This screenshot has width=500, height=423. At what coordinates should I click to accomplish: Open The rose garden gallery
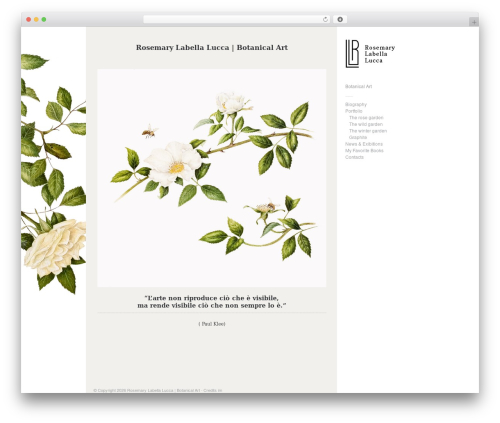(366, 118)
